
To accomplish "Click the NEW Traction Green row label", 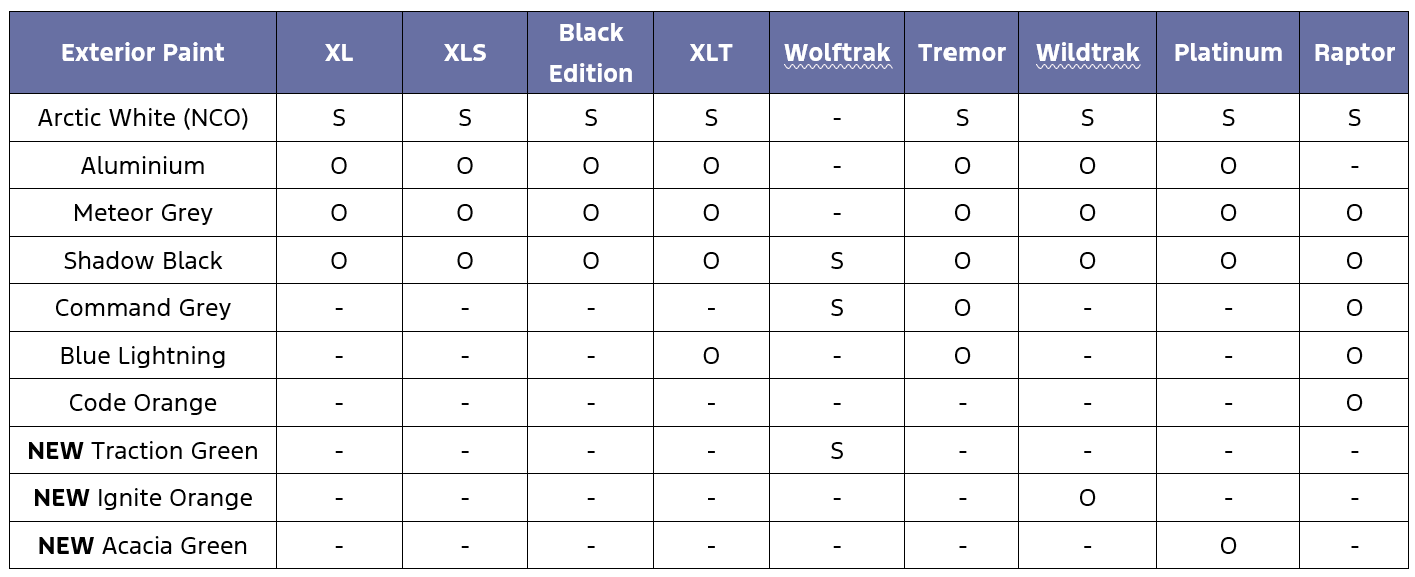I will pos(143,451).
